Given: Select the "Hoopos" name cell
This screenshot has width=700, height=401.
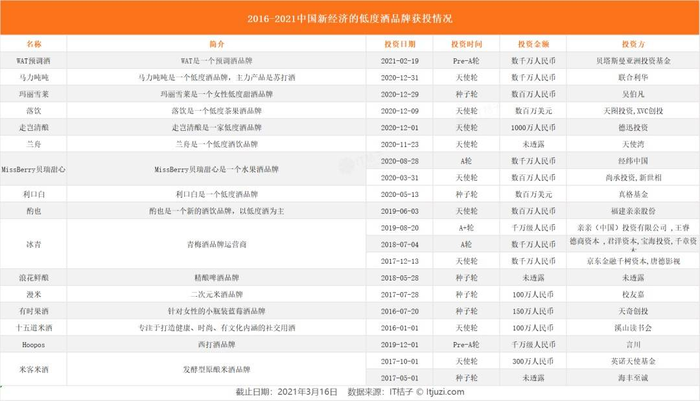Looking at the screenshot, I should coord(33,345).
